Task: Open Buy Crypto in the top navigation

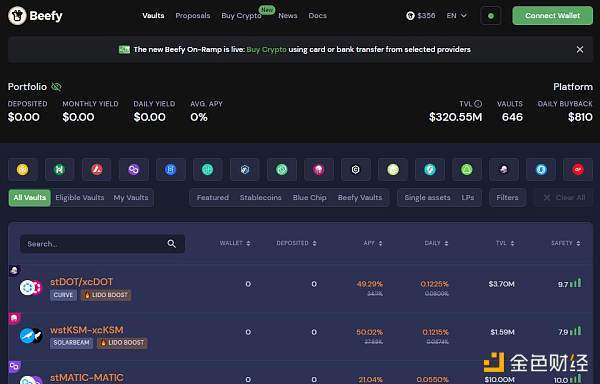Action: pyautogui.click(x=241, y=16)
